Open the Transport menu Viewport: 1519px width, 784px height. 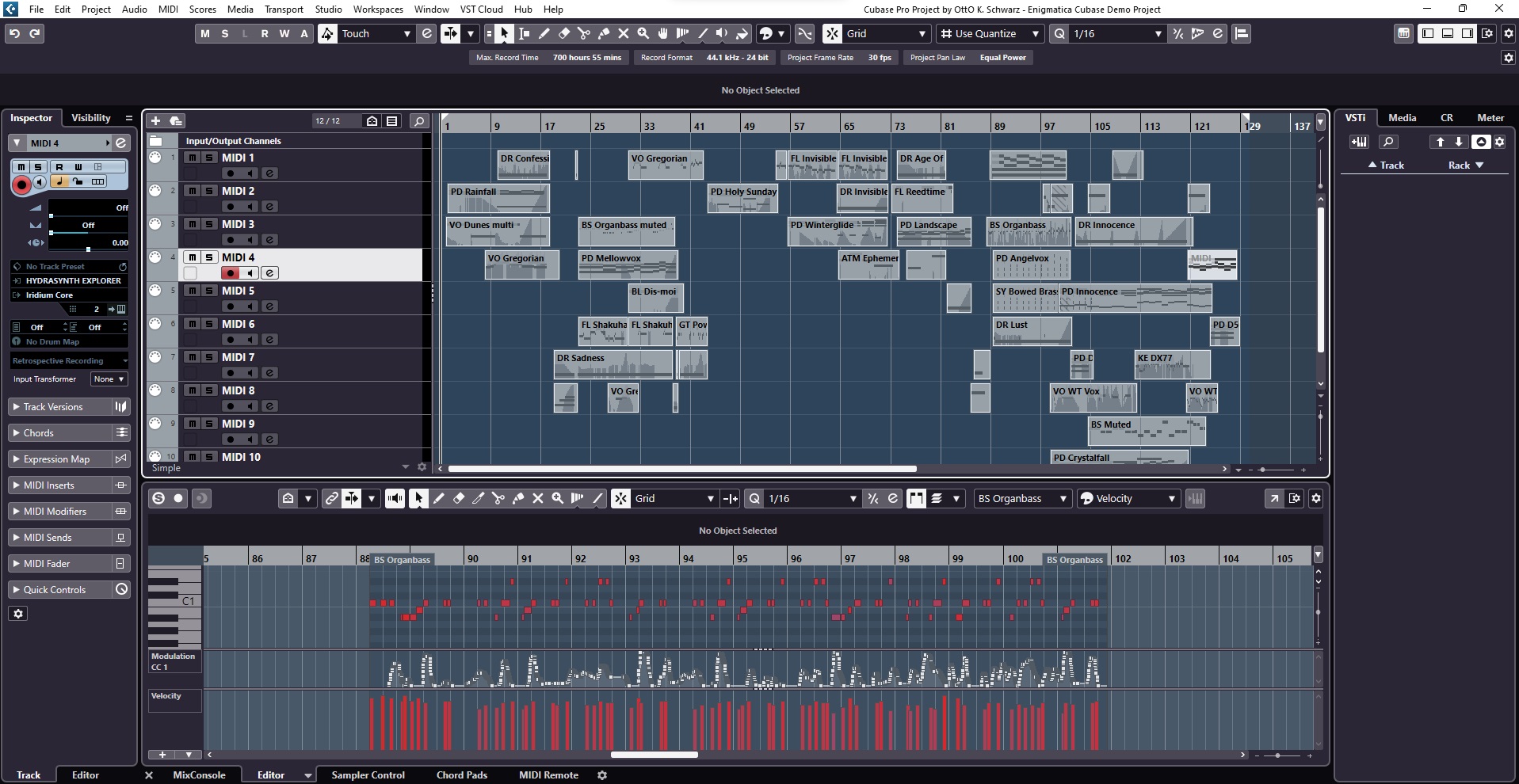284,9
